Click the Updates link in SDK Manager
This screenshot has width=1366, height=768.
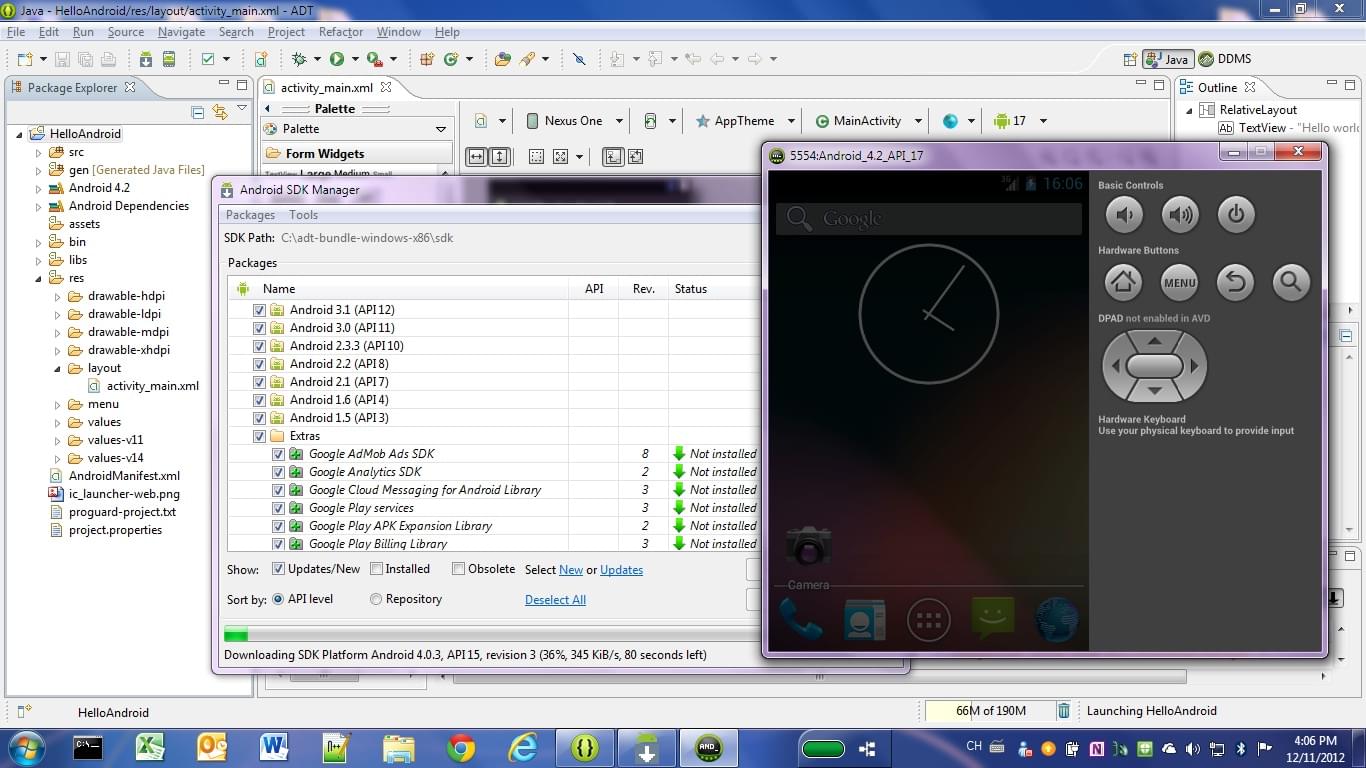click(x=621, y=570)
